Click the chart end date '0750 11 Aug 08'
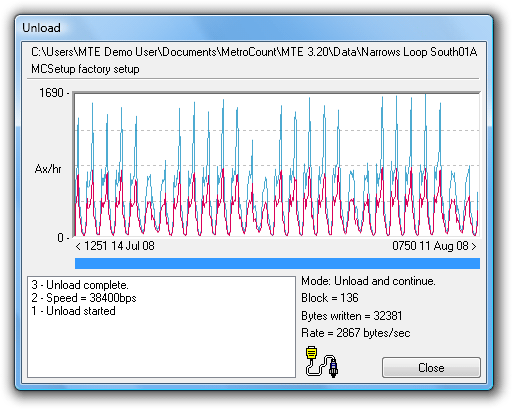Image resolution: width=512 pixels, height=409 pixels. (x=430, y=246)
